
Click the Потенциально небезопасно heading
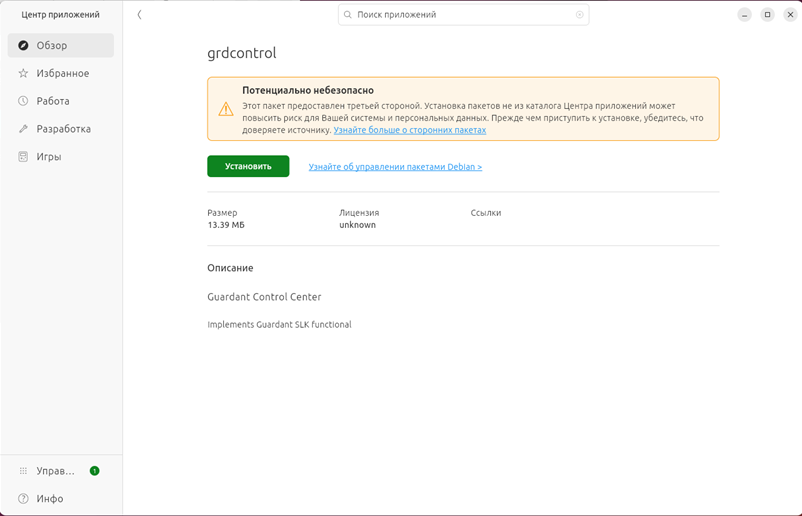308,90
